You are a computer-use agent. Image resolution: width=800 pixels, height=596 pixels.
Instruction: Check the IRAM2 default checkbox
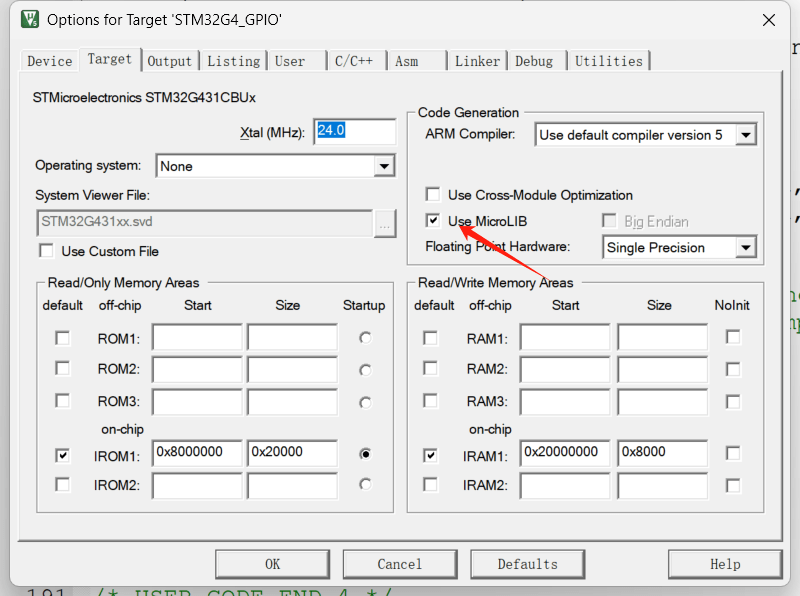click(430, 484)
